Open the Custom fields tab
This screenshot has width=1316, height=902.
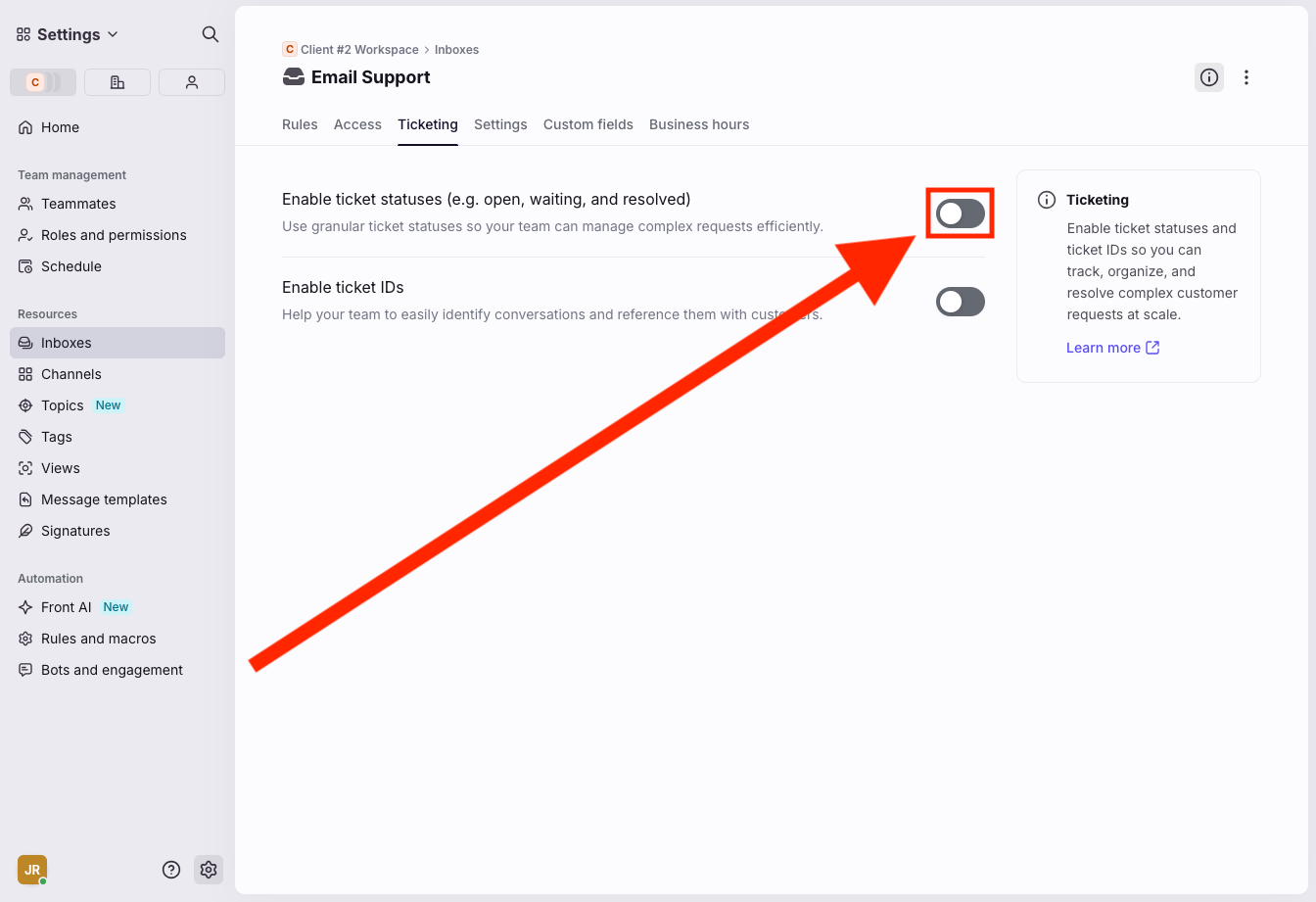coord(587,124)
